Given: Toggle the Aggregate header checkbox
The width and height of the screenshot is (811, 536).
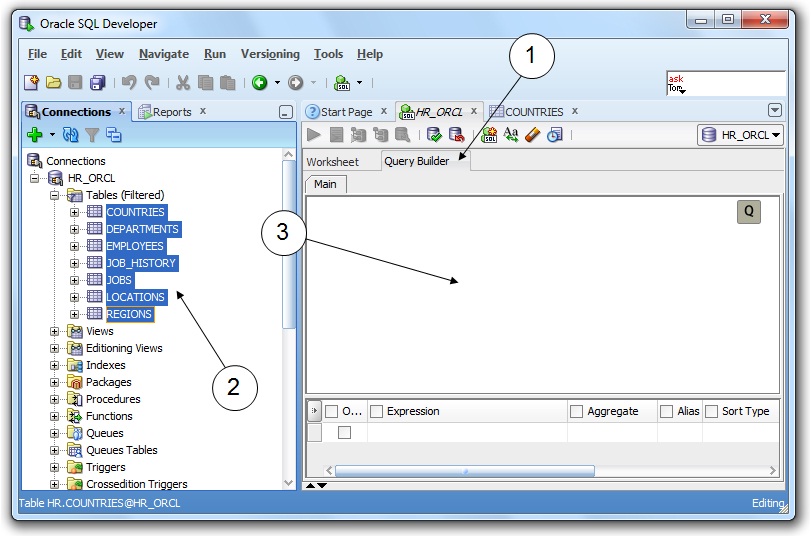Looking at the screenshot, I should pyautogui.click(x=576, y=411).
